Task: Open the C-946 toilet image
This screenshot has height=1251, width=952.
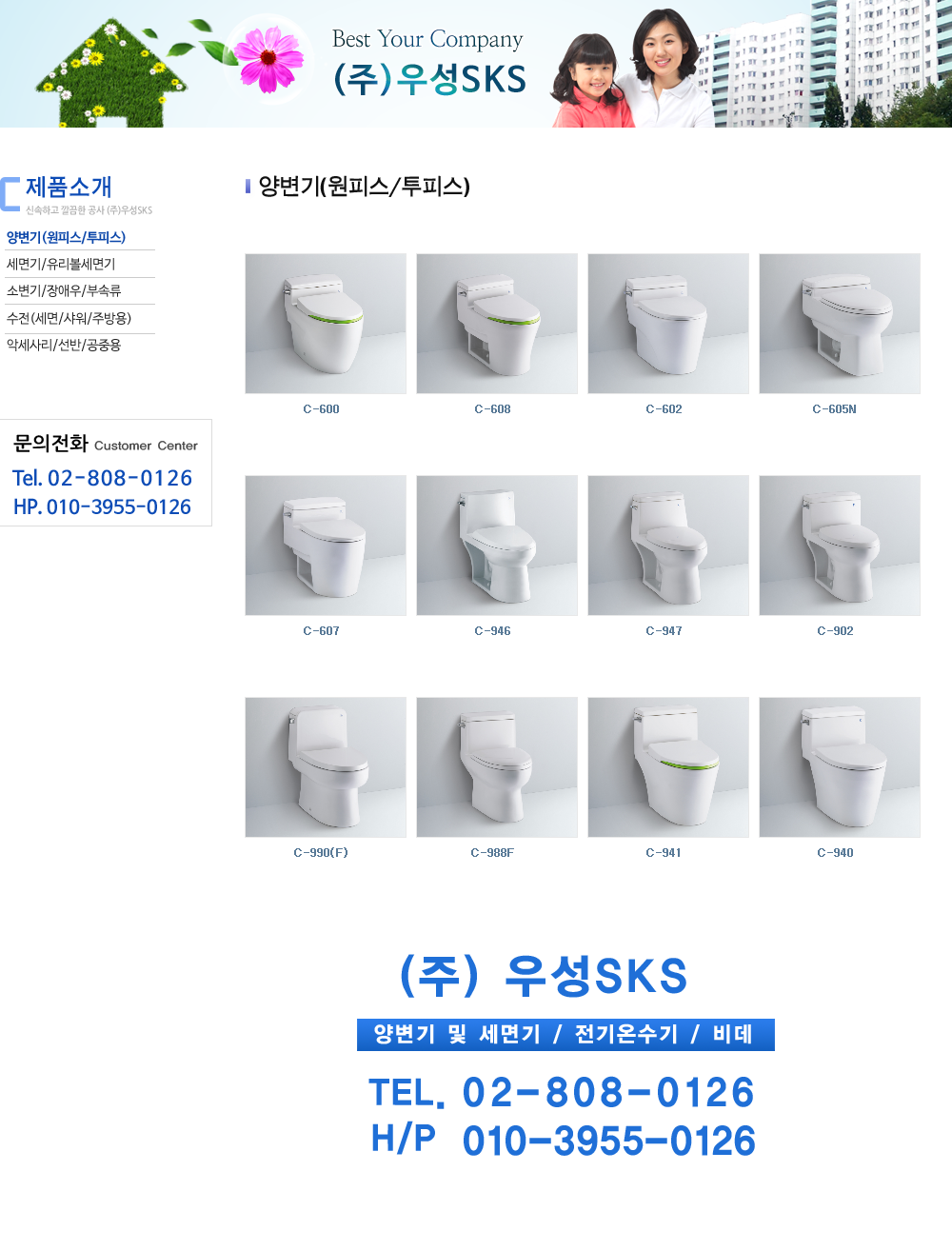Action: click(497, 546)
